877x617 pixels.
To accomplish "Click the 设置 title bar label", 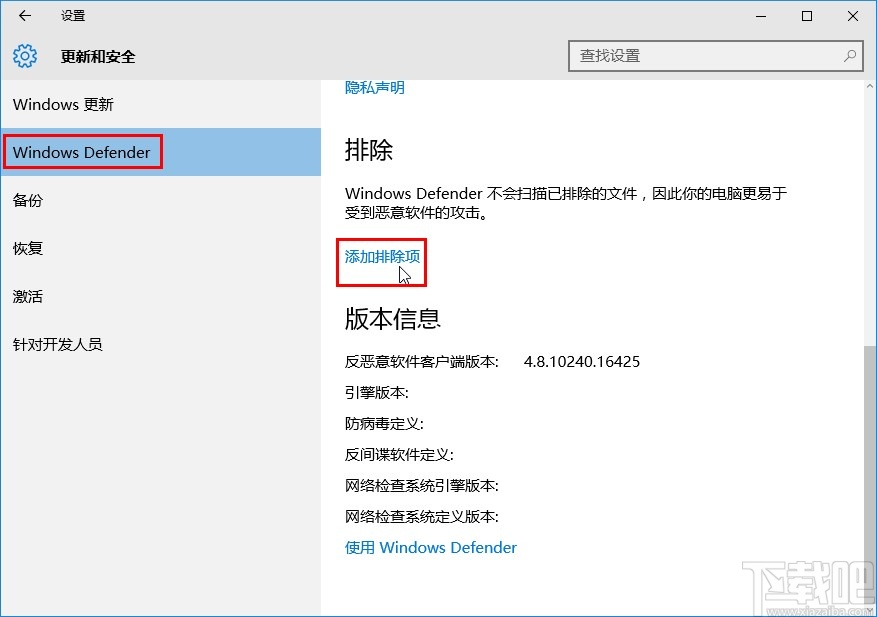I will tap(69, 16).
